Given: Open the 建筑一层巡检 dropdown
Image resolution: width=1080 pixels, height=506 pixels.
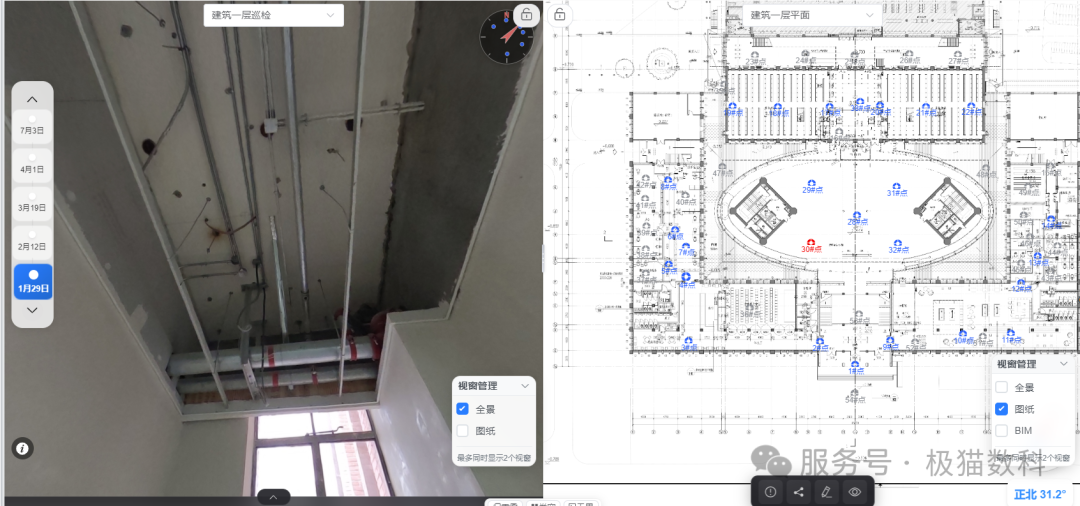Looking at the screenshot, I should point(273,15).
